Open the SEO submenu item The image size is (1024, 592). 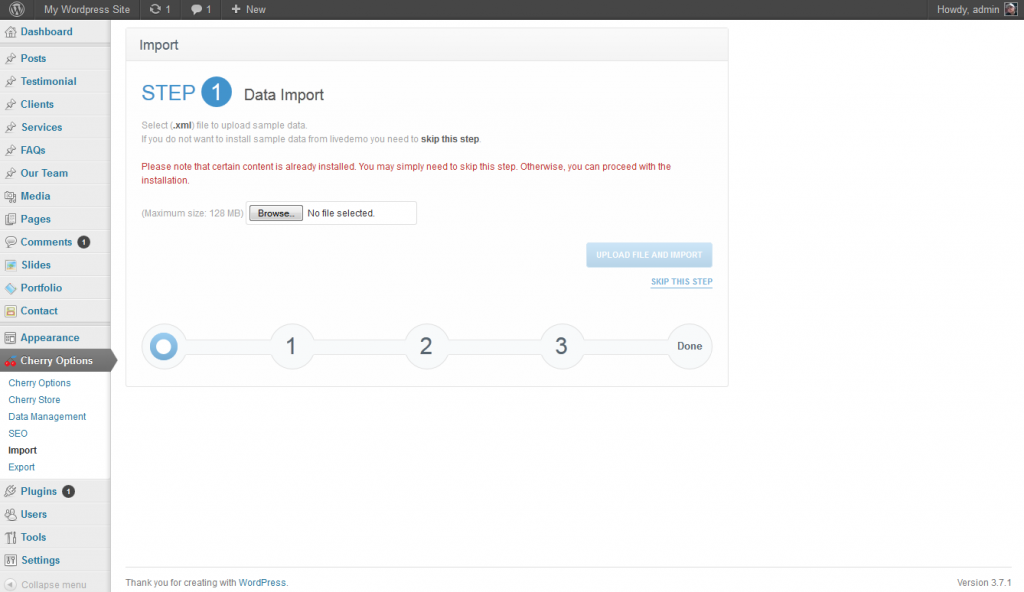point(18,433)
